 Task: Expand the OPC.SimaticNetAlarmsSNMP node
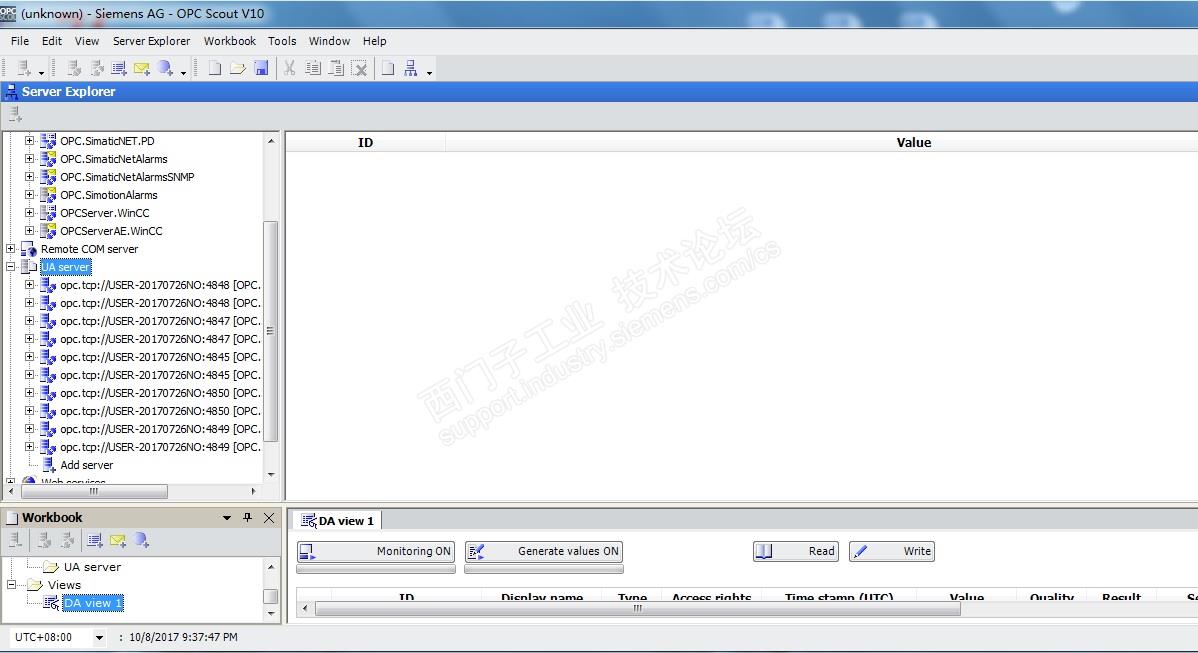pyautogui.click(x=30, y=176)
